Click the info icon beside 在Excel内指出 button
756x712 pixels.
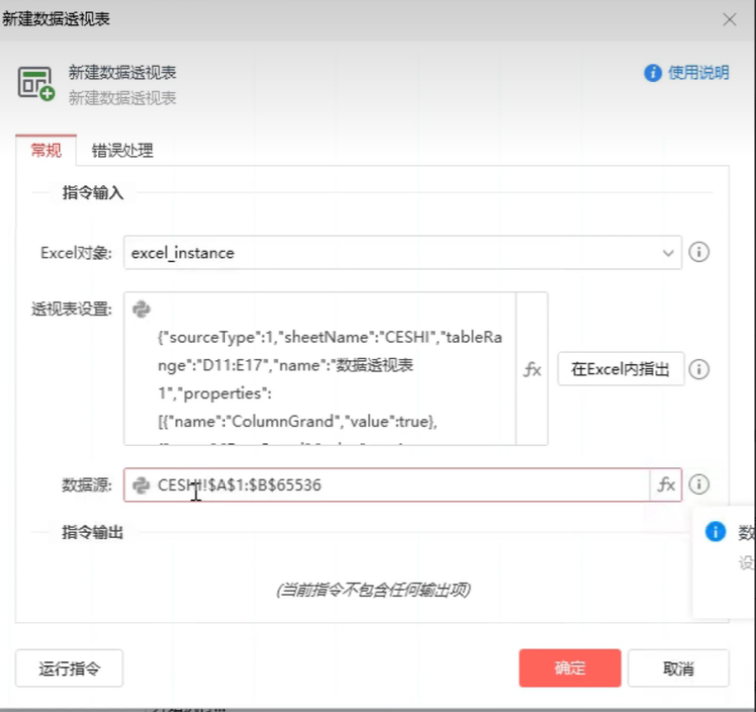(x=699, y=369)
